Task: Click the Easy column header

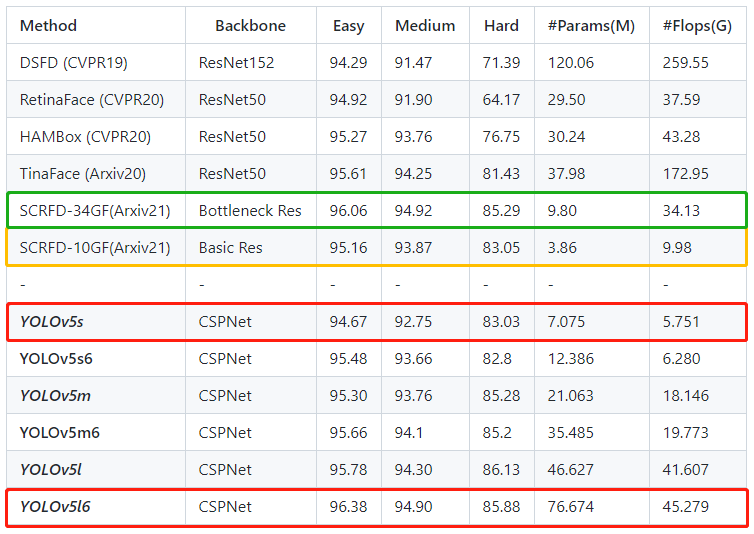Action: 349,25
